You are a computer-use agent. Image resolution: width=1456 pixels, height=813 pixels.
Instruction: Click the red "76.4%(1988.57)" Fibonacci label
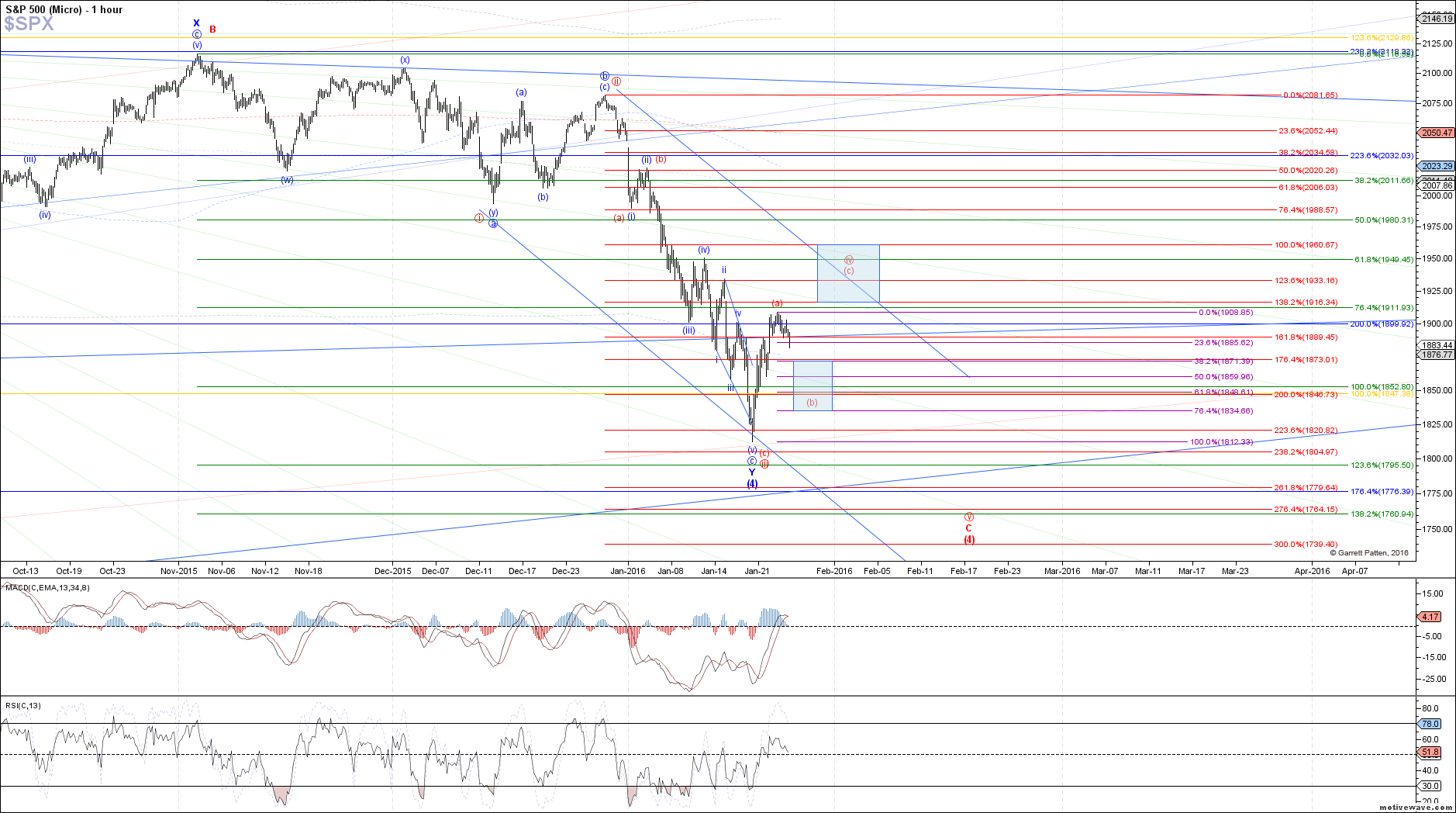[x=1308, y=210]
